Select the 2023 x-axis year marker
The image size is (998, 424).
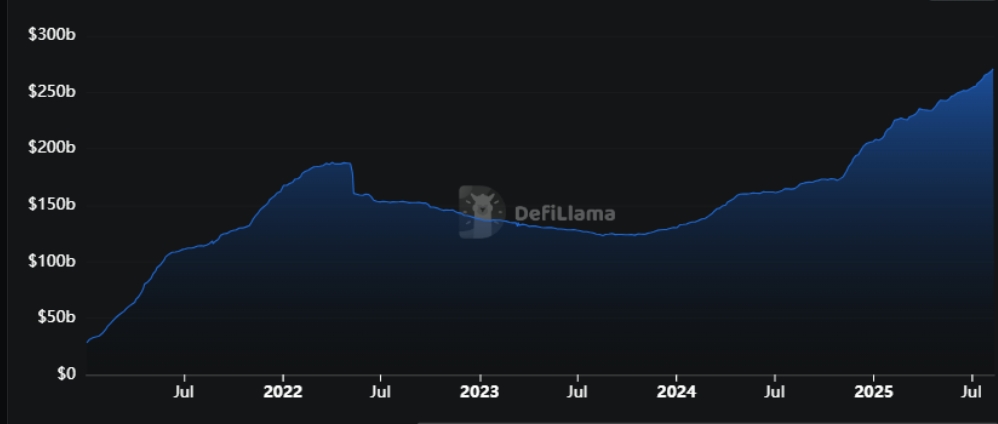coord(479,392)
